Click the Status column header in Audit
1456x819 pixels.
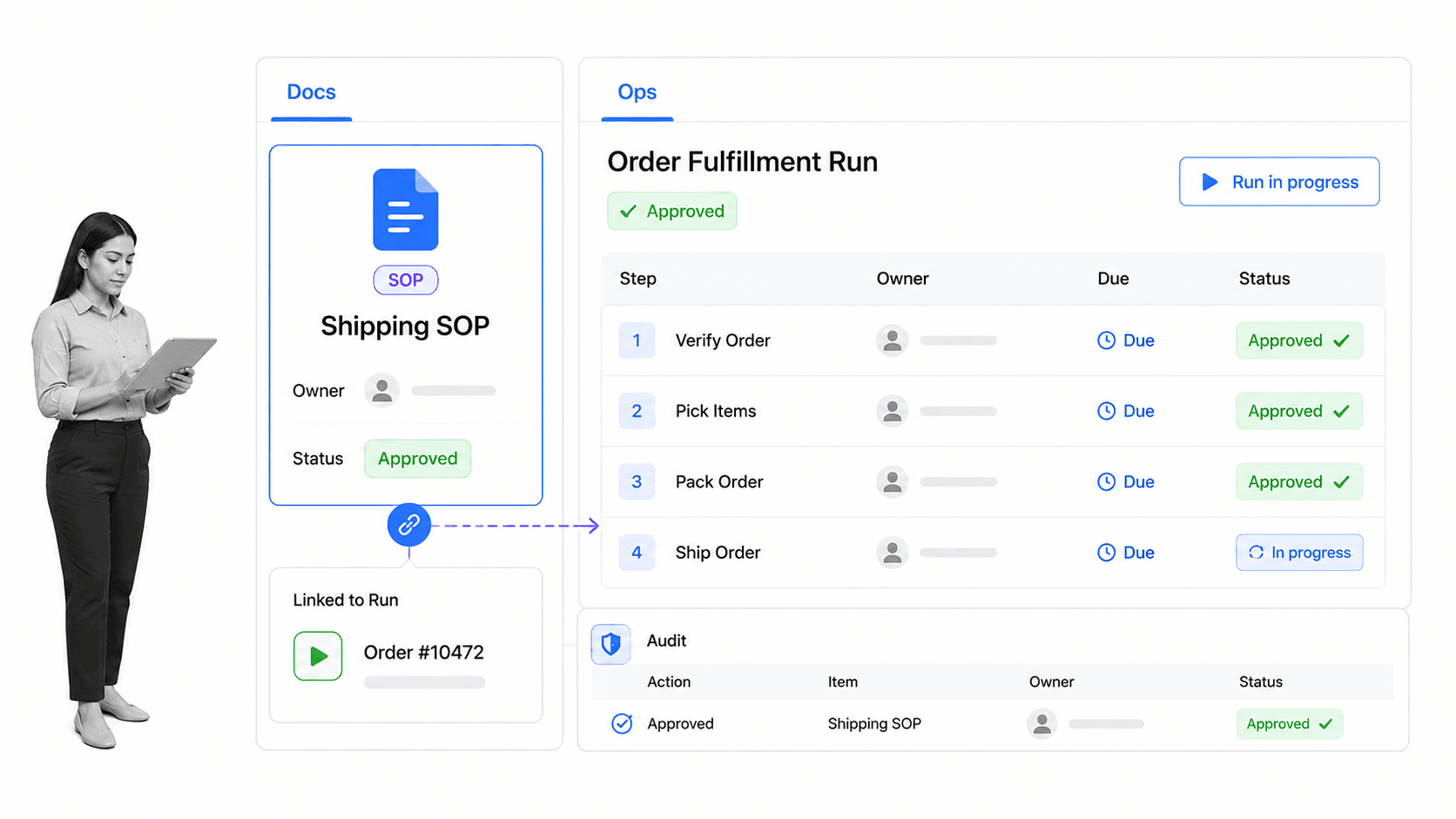click(x=1260, y=682)
